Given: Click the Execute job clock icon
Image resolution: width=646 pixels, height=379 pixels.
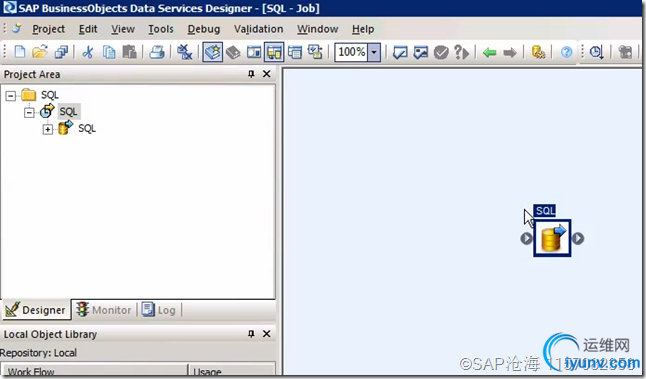Looking at the screenshot, I should pyautogui.click(x=596, y=52).
